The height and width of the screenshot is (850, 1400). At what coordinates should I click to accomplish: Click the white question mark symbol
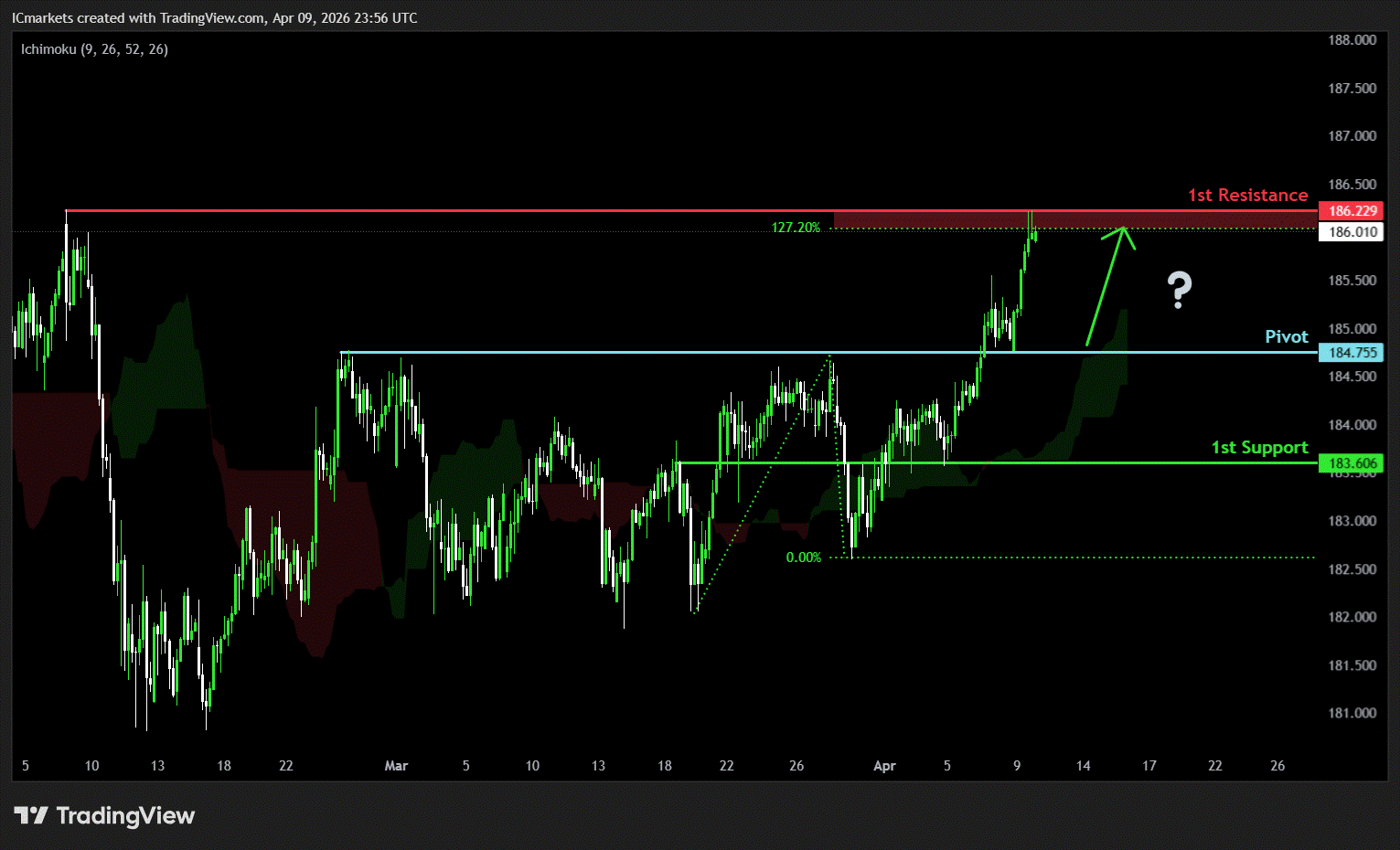tap(1180, 291)
